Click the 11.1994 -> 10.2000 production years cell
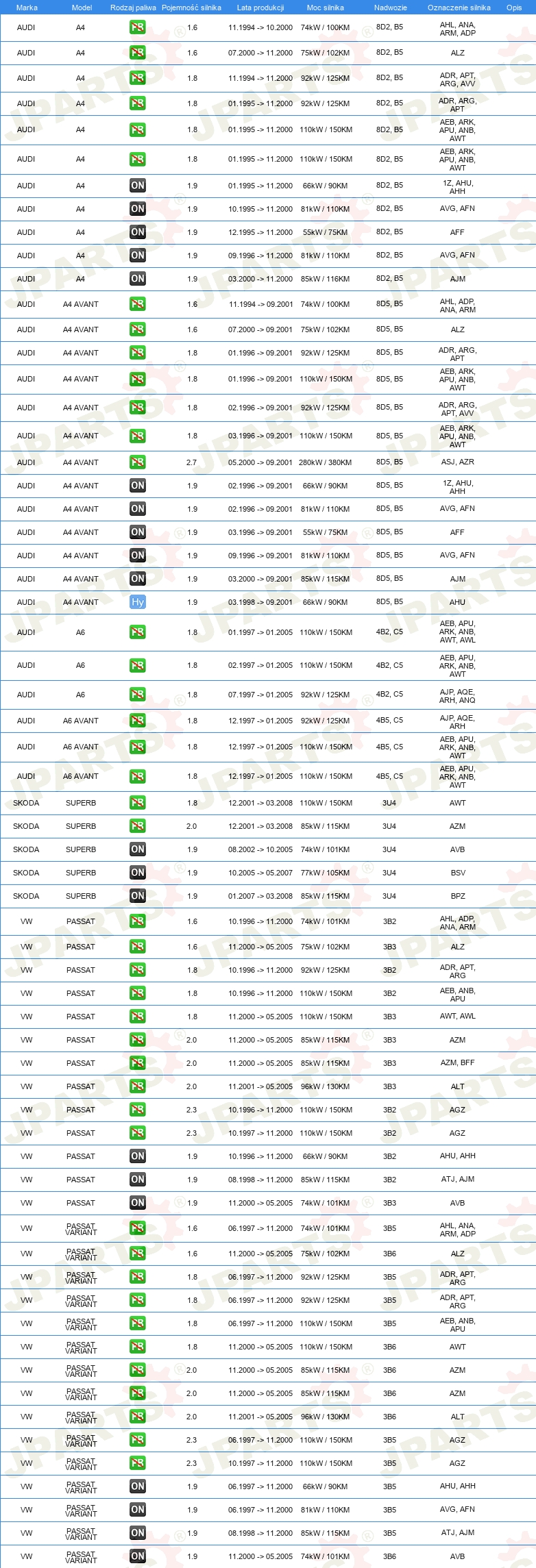Viewport: 536px width, 1568px height. tap(260, 28)
